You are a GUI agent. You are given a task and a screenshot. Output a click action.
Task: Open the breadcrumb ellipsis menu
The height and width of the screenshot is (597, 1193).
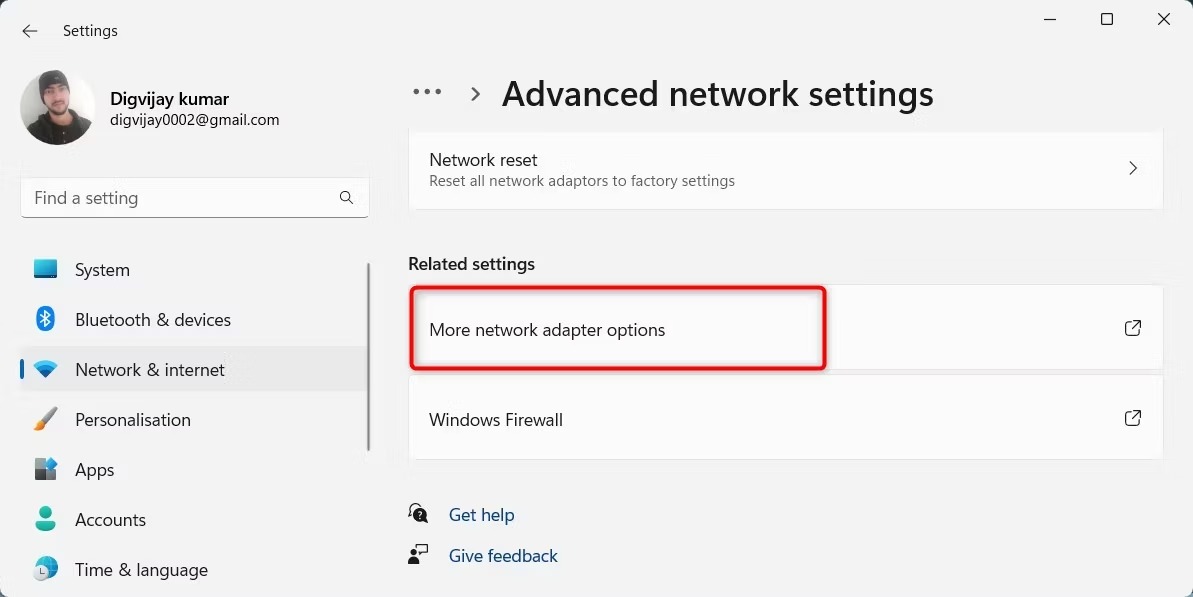pos(427,92)
